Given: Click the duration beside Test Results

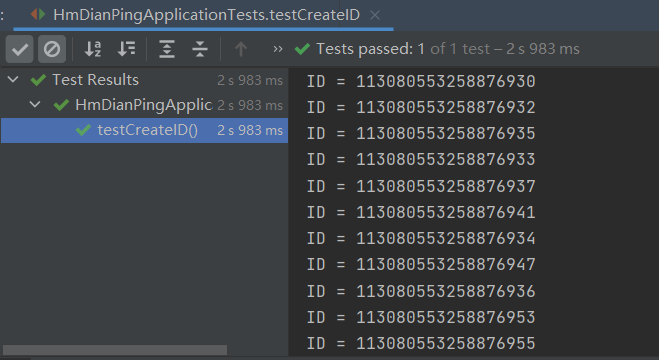Looking at the screenshot, I should point(250,80).
